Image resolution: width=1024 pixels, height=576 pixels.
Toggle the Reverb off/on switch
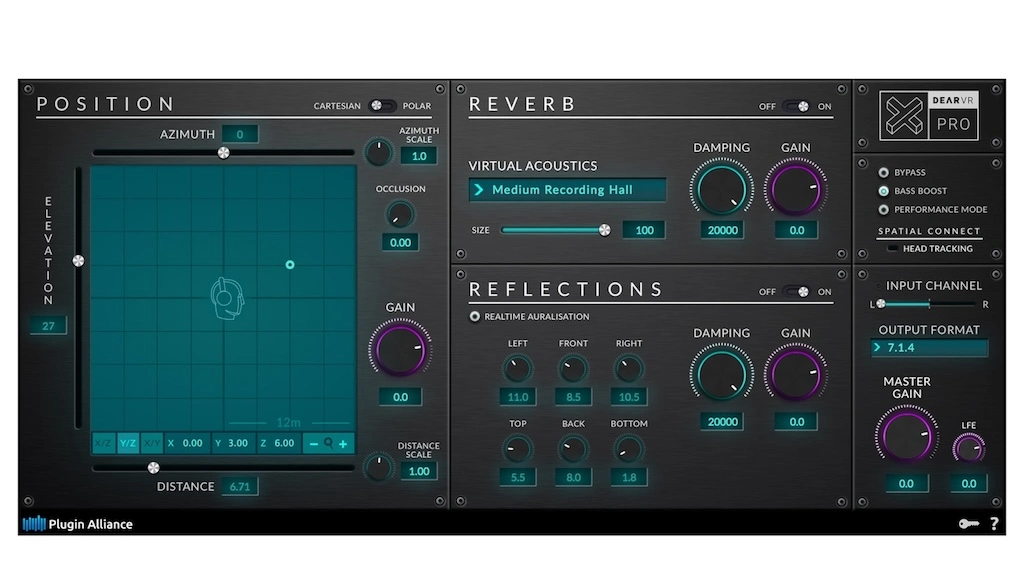click(796, 106)
